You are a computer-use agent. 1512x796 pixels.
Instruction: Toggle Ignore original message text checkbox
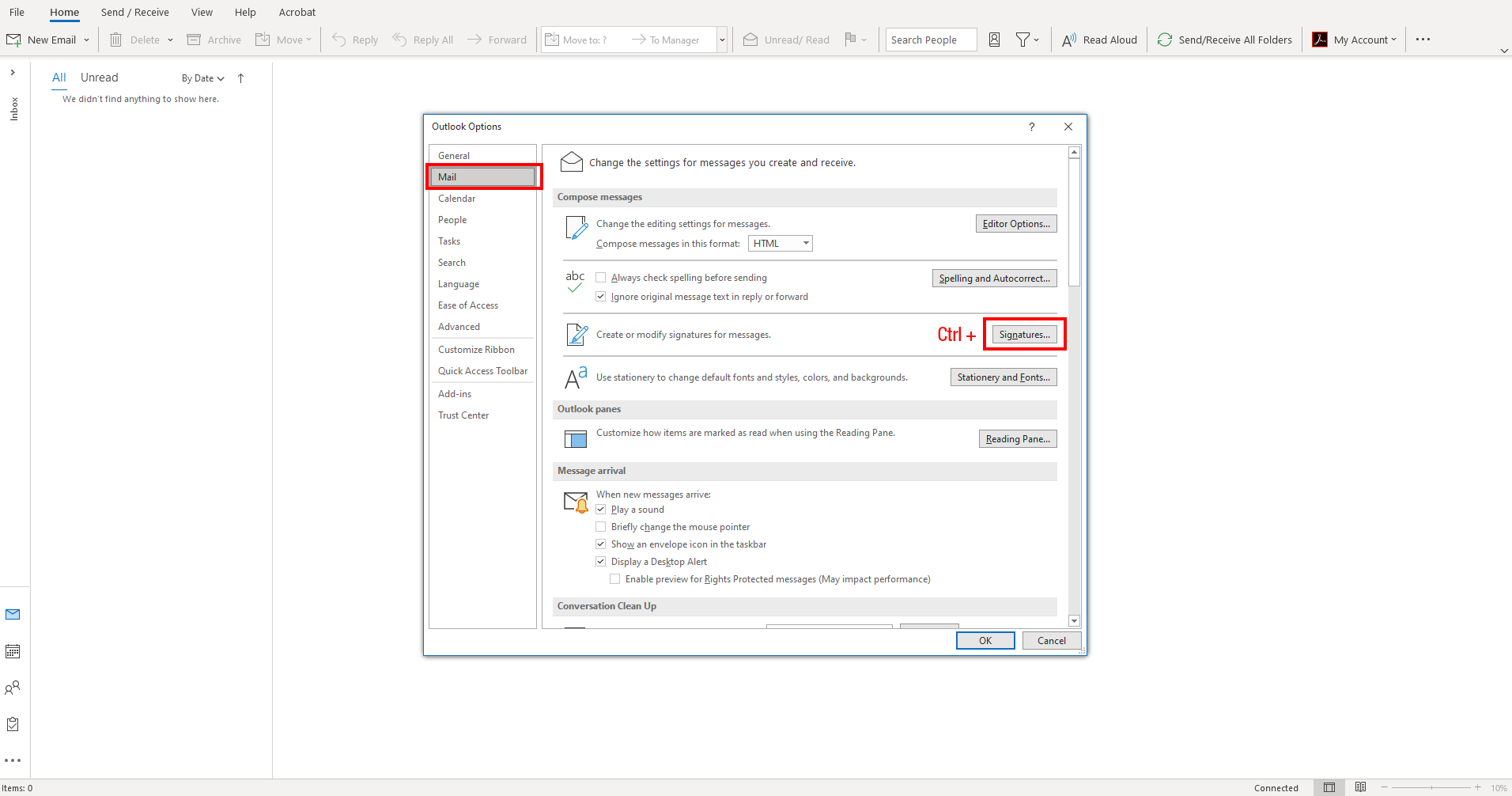click(601, 297)
